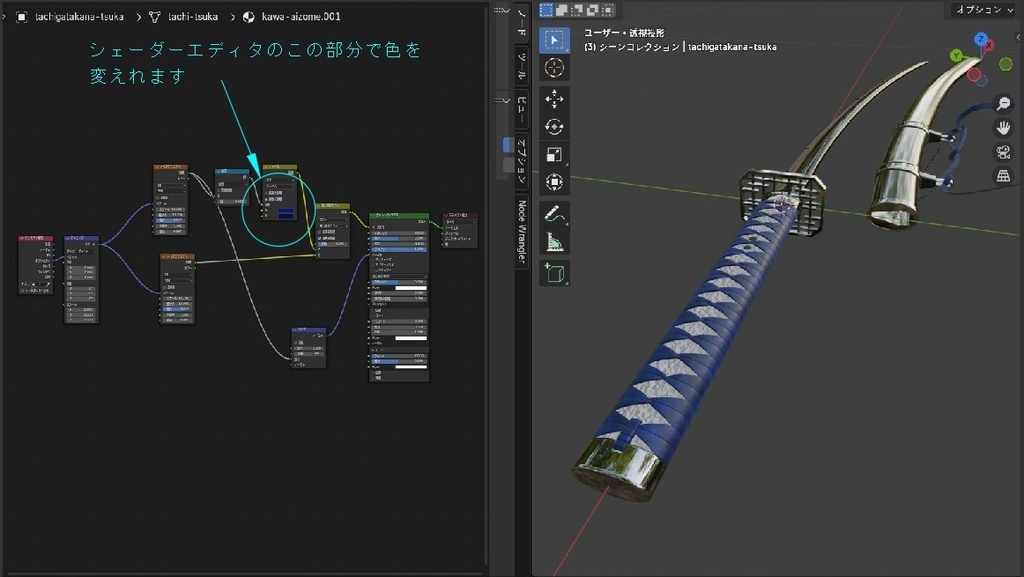This screenshot has height=577, width=1024.
Task: Click the zoom magnifier navigation icon
Action: click(1004, 103)
